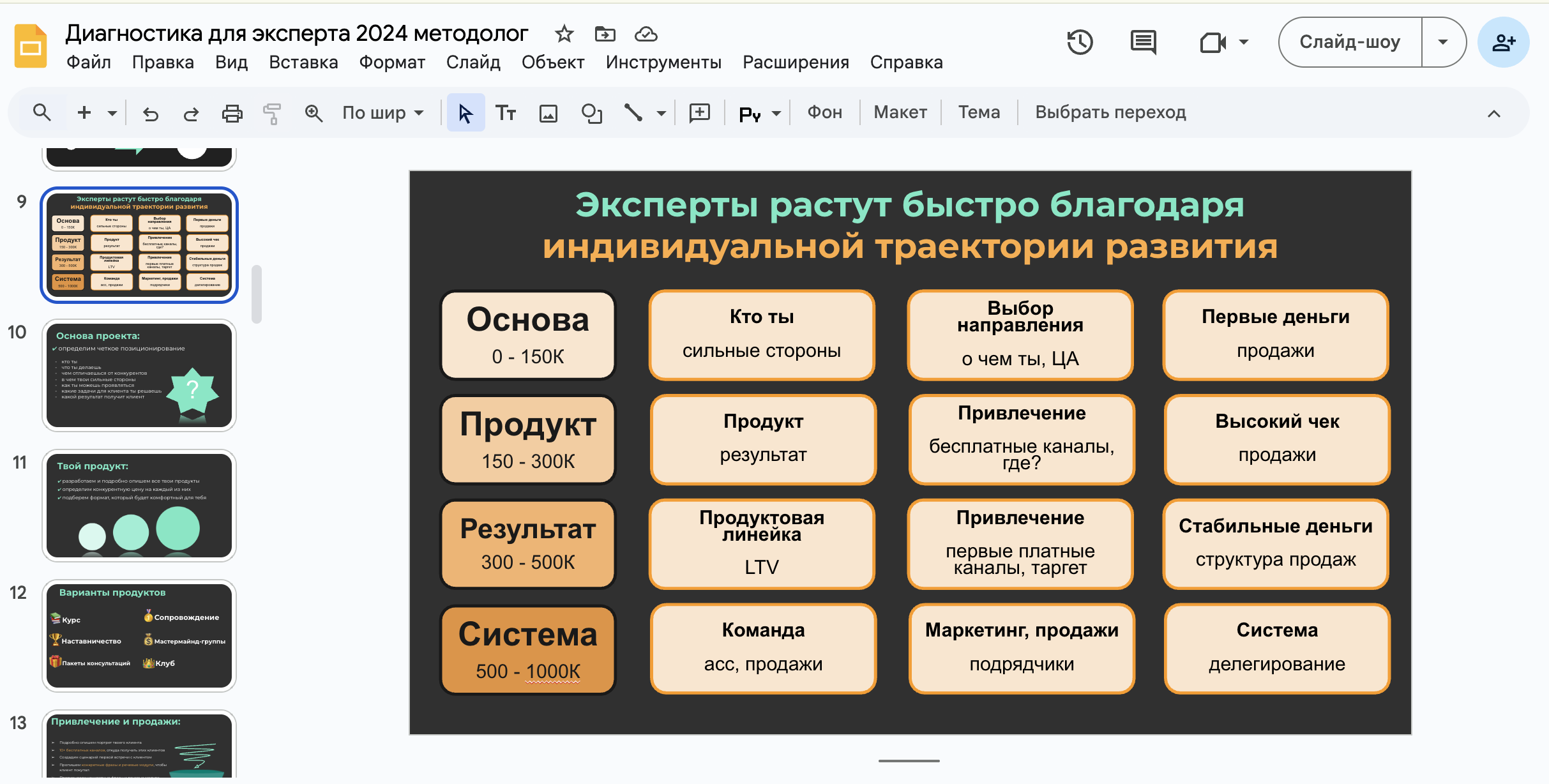Image resolution: width=1549 pixels, height=784 pixels.
Task: Open Слайд-шоу dropdown arrow
Action: [x=1443, y=42]
